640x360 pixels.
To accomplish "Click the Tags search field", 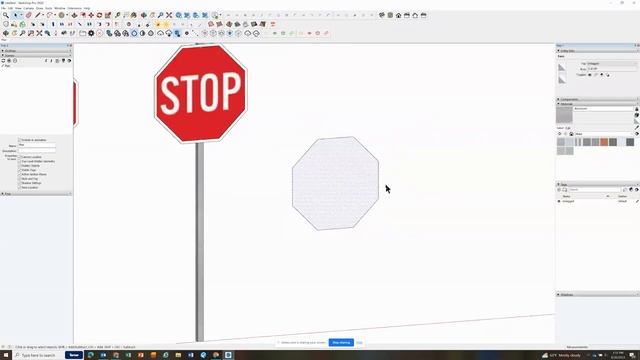I will pyautogui.click(x=595, y=189).
